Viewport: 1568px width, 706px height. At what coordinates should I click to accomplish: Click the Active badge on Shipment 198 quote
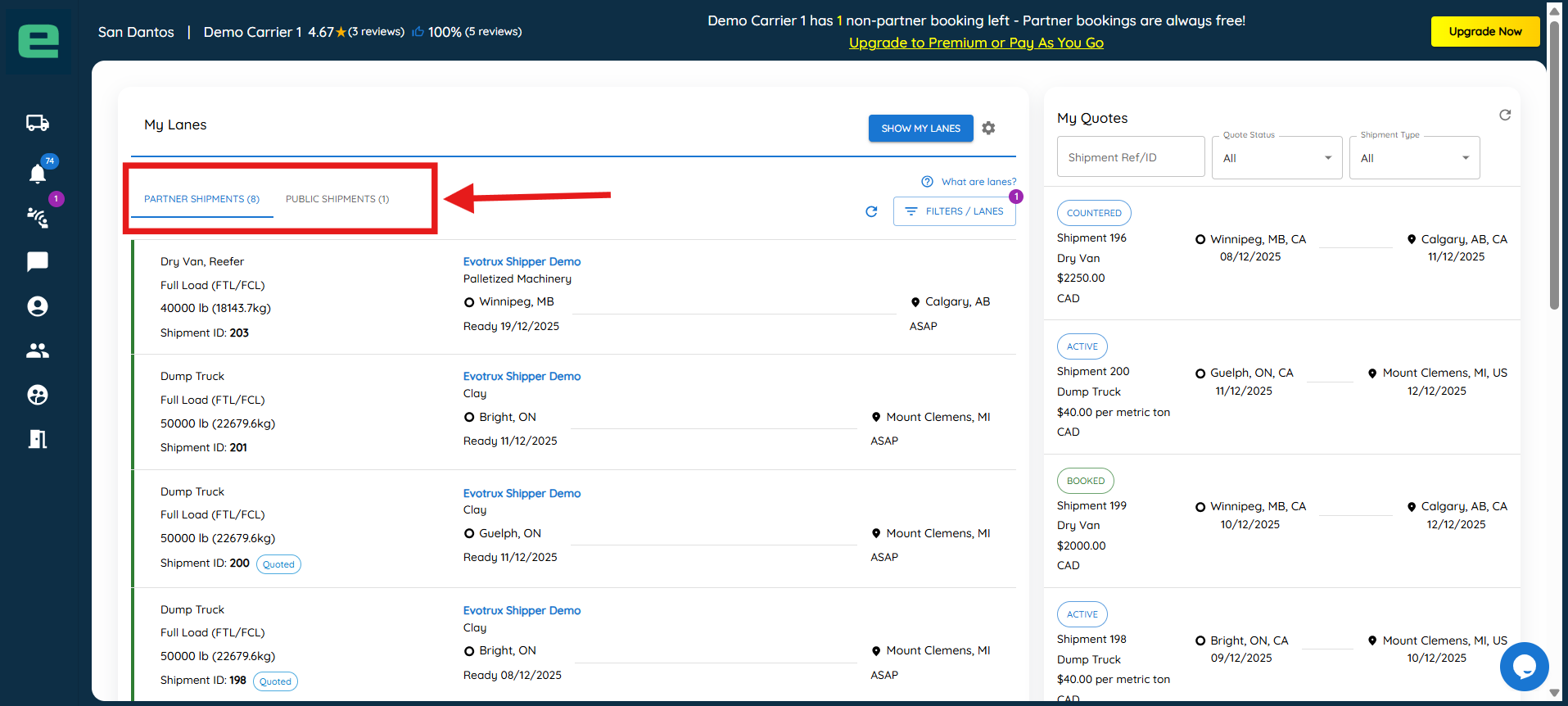point(1082,614)
